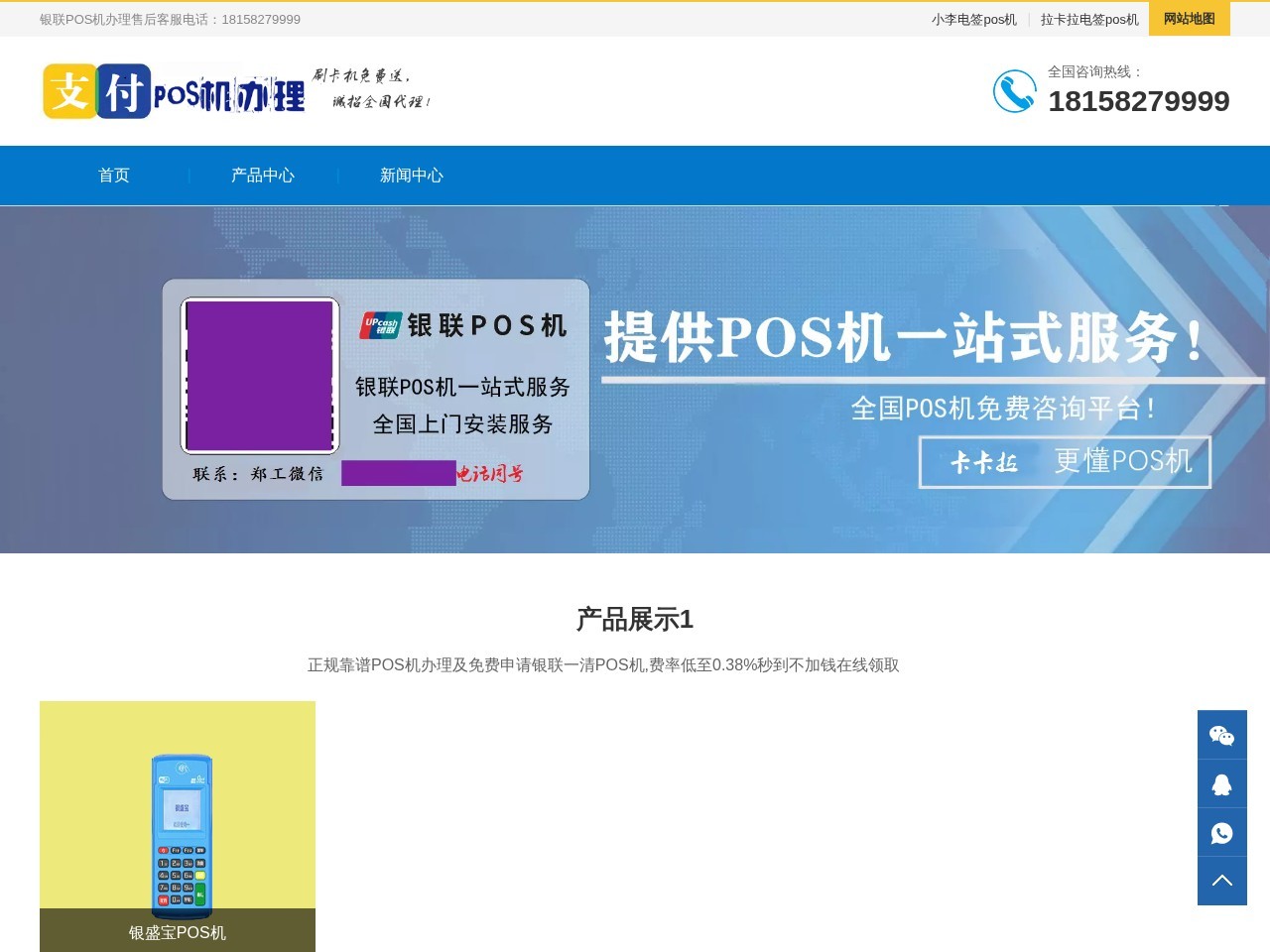Click the 产品展示1 section heading

[635, 620]
